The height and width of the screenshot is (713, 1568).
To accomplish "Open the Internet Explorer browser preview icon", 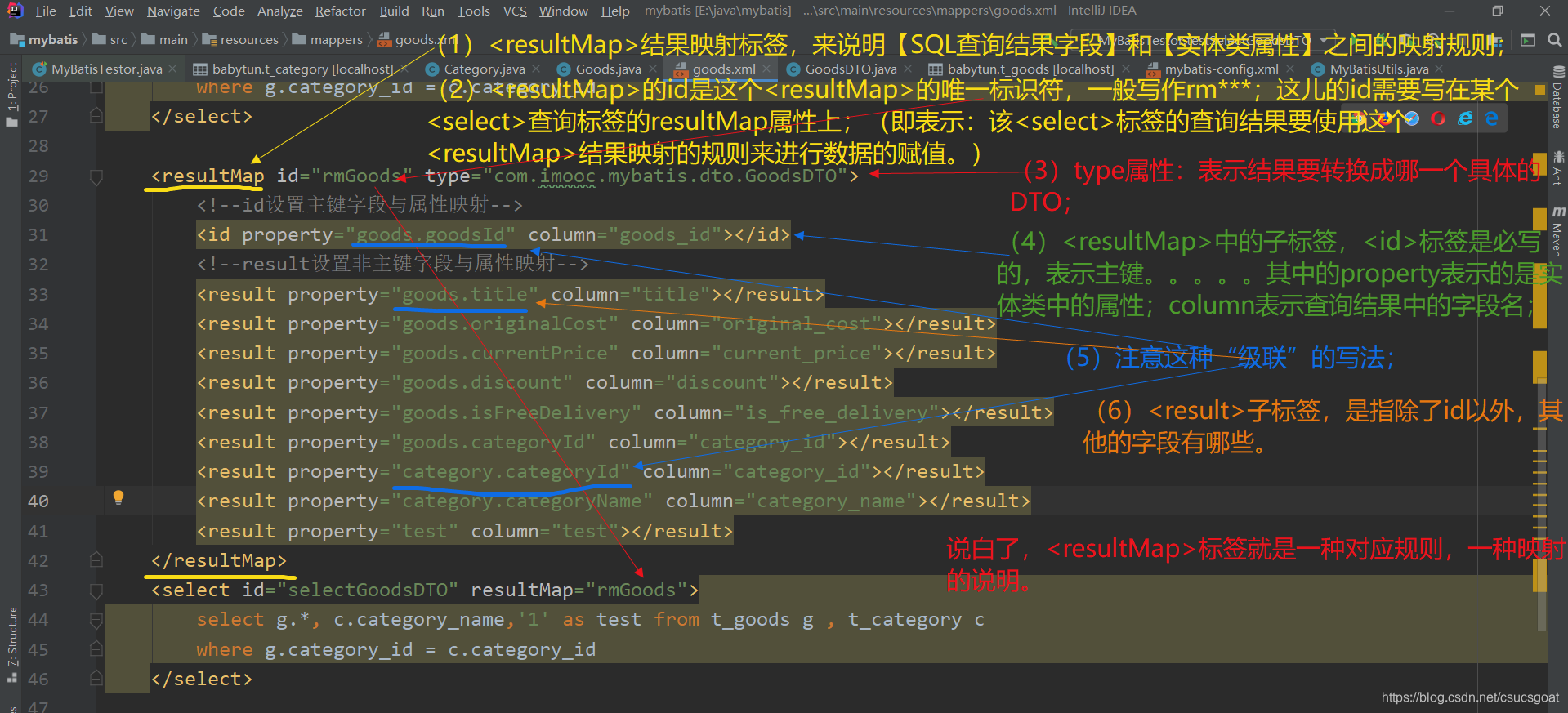I will pyautogui.click(x=1466, y=118).
